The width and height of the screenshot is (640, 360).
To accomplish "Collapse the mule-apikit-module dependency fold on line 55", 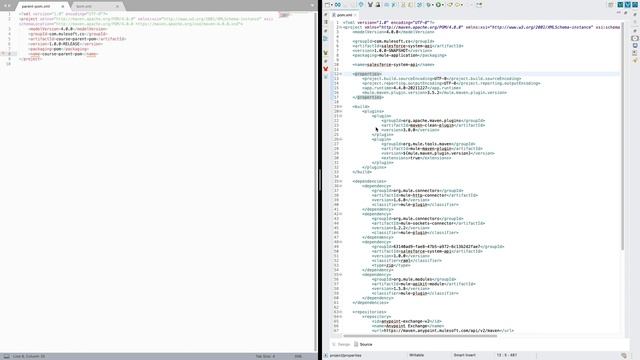I will point(341,275).
